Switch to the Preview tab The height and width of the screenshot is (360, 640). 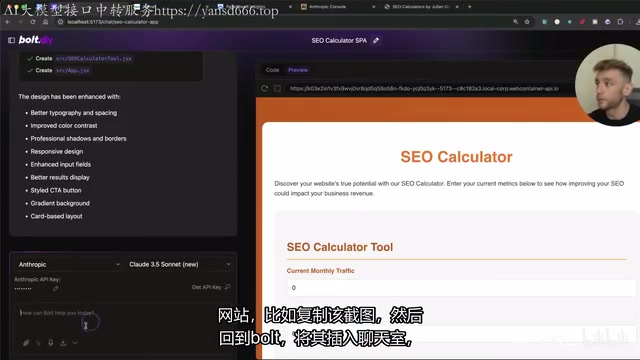coord(298,70)
